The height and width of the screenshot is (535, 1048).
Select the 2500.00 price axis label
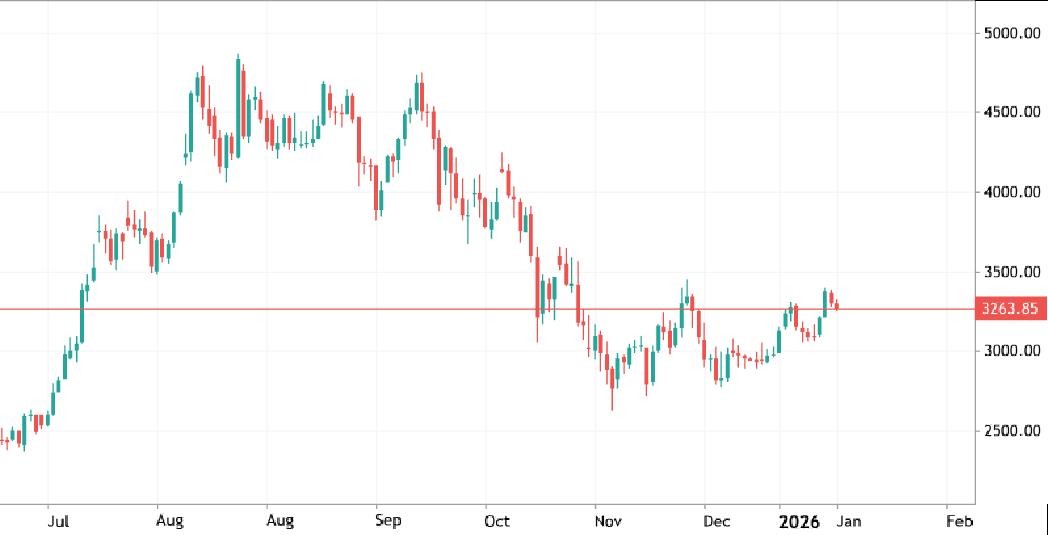pos(1011,431)
